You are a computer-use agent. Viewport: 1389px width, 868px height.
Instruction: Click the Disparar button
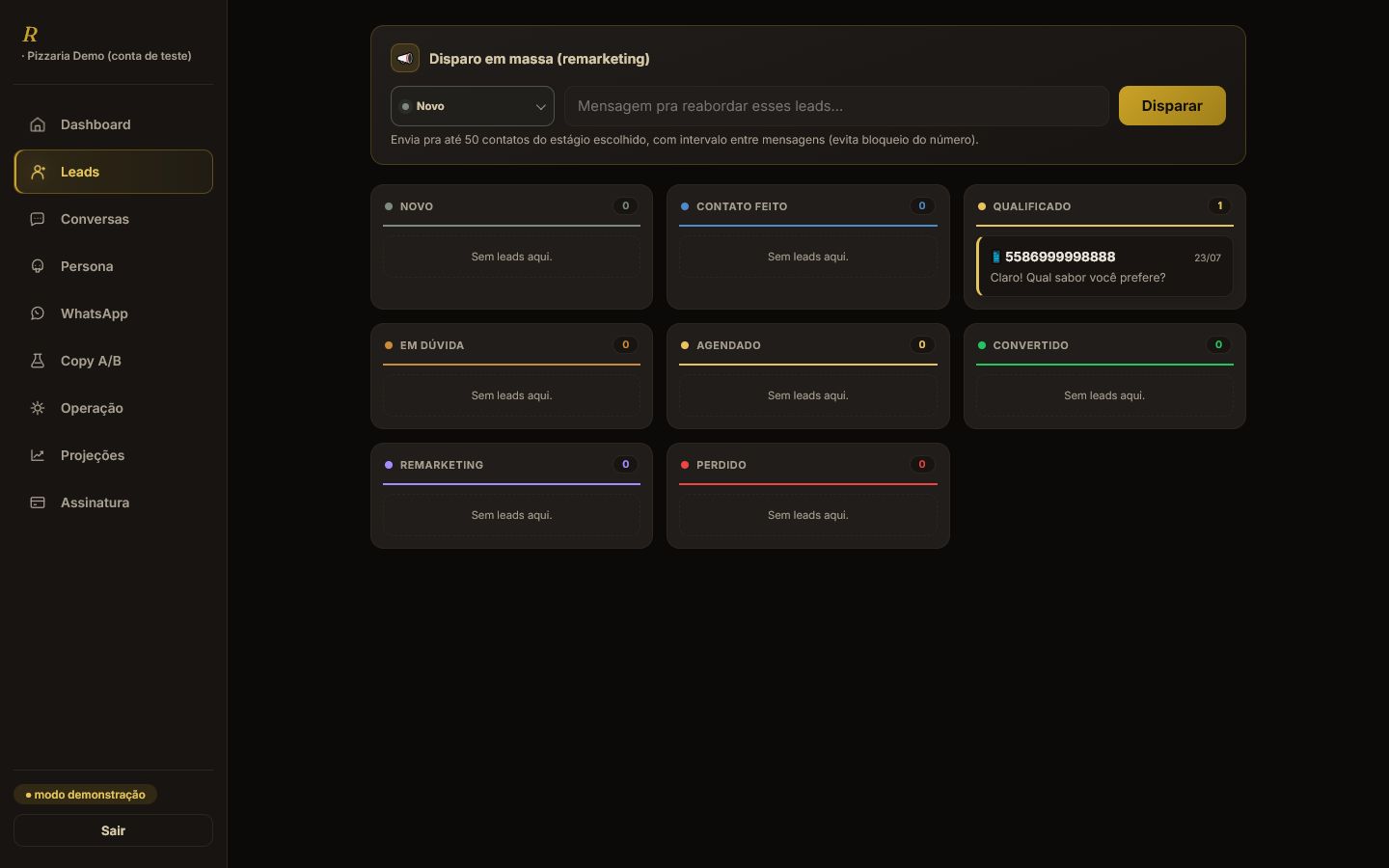1172,106
